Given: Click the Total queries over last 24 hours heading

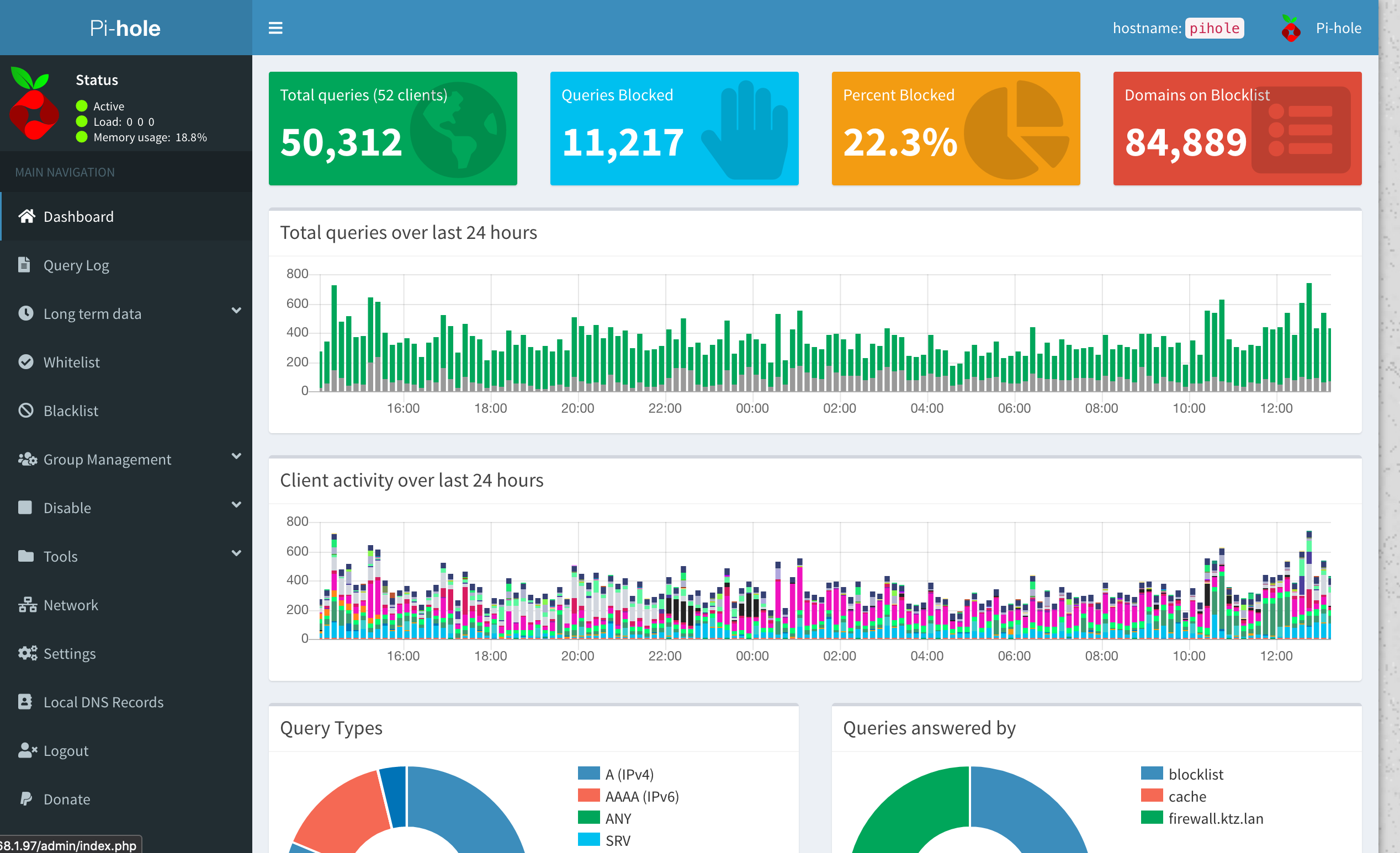Looking at the screenshot, I should point(408,232).
